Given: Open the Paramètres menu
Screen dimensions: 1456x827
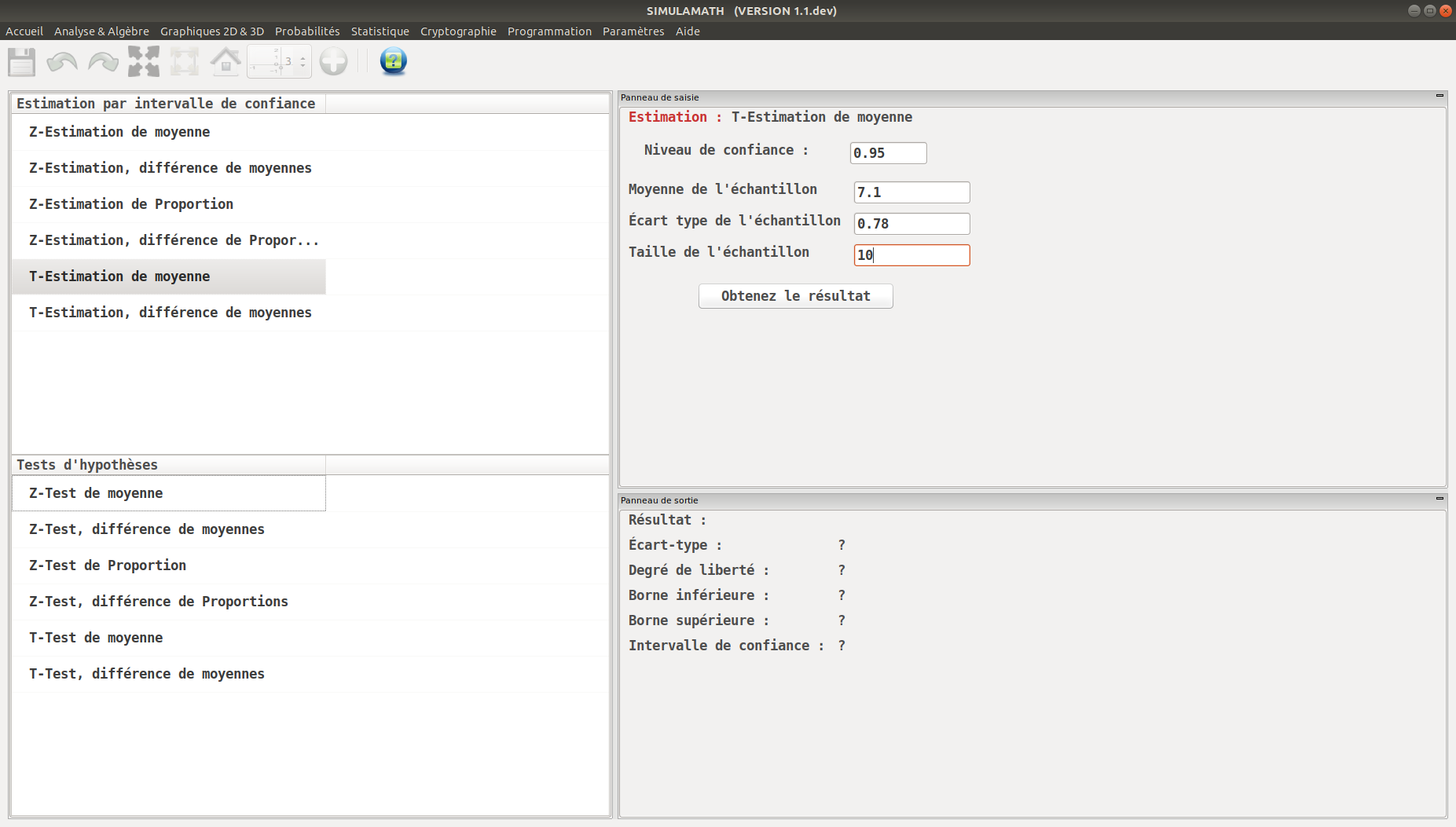Looking at the screenshot, I should (633, 31).
